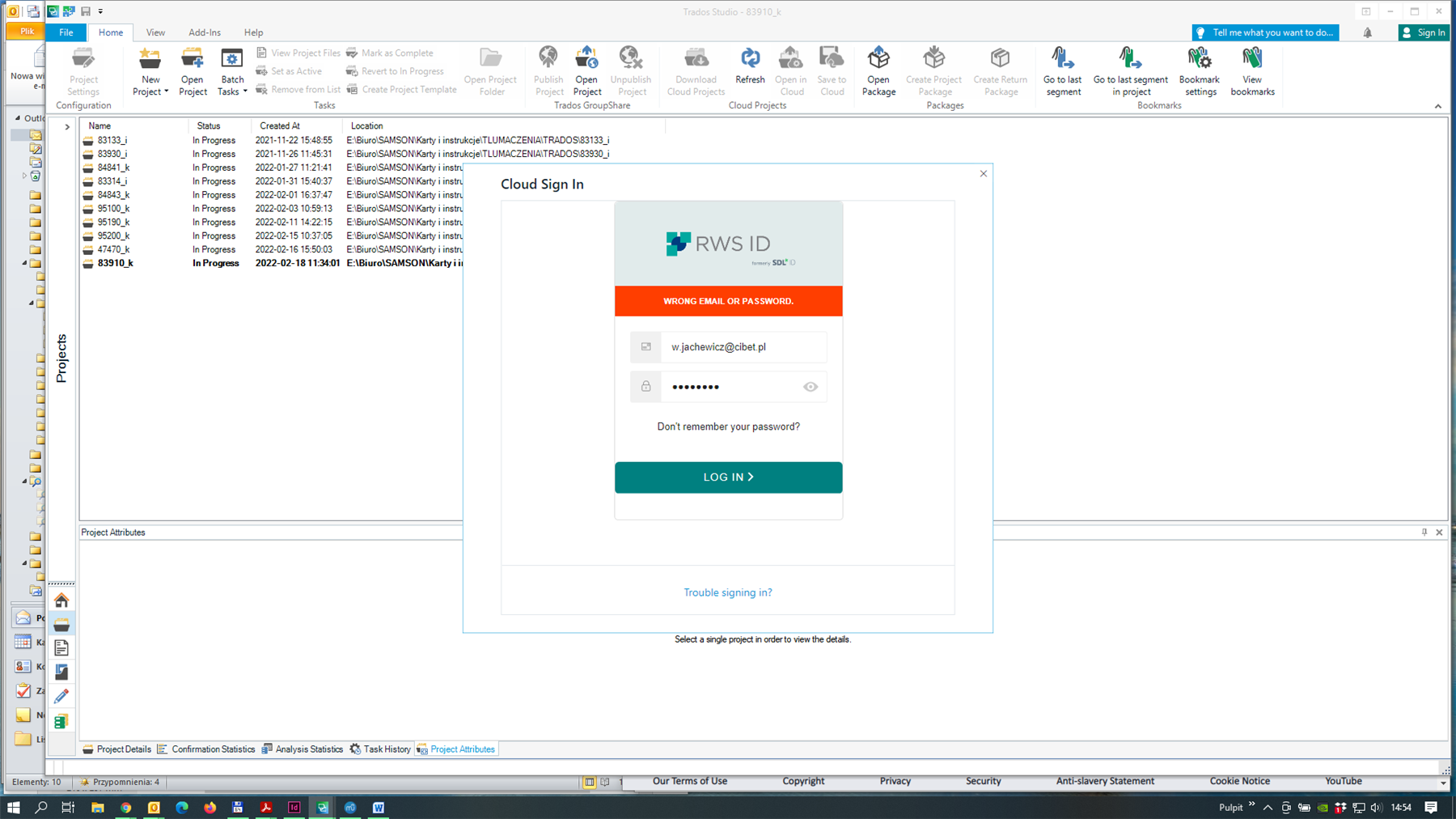This screenshot has width=1456, height=819.
Task: Select the Help ribbon tab
Action: [x=253, y=32]
